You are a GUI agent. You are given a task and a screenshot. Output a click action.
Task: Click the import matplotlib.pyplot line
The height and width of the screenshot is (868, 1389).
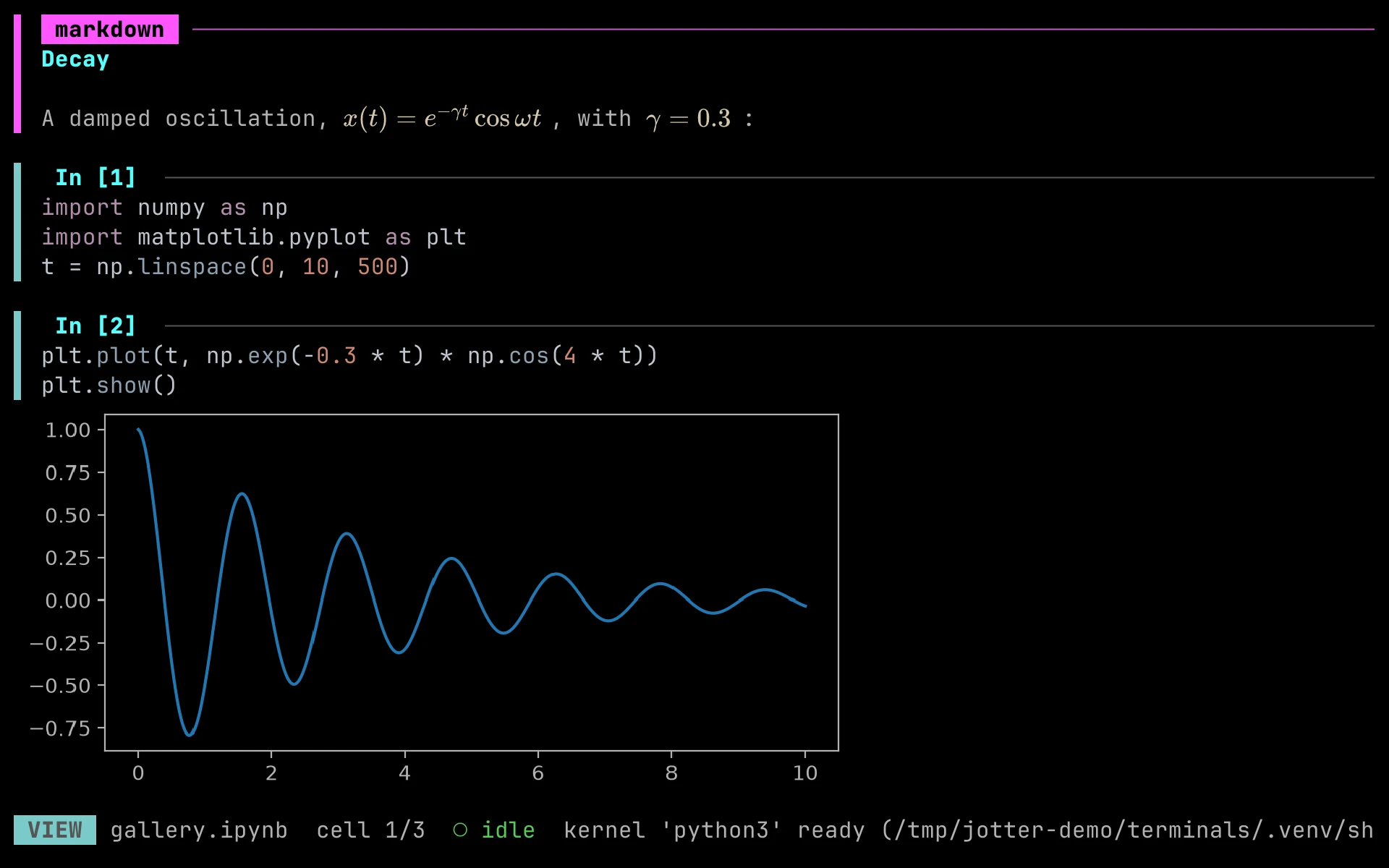[x=254, y=237]
